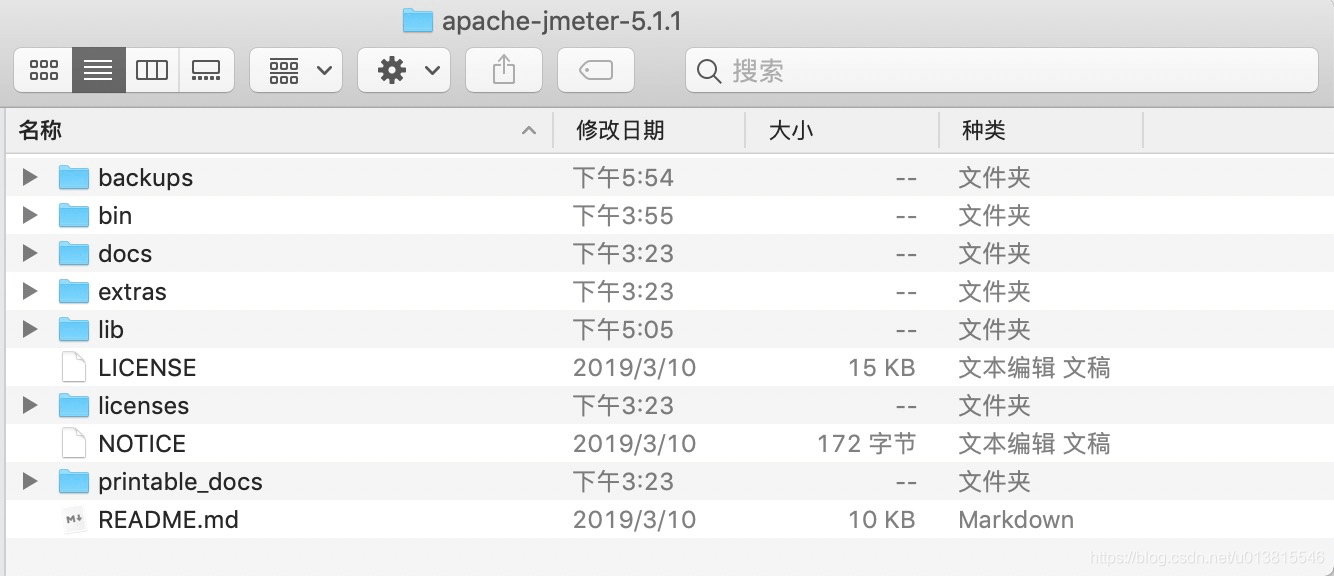
Task: Switch to gallery view in the toolbar
Action: (207, 70)
